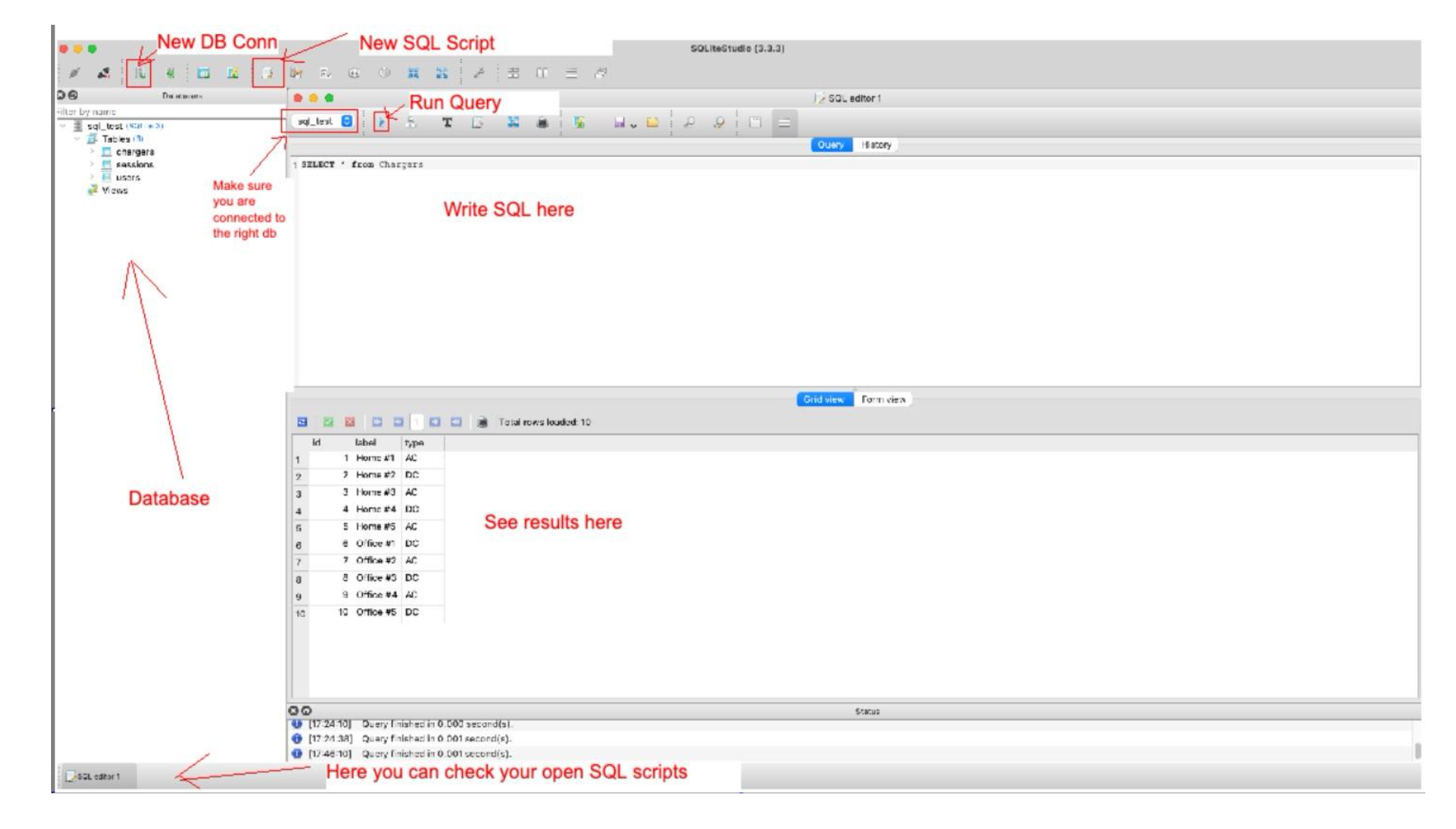Click the export icon left of Total rows loaded
The height and width of the screenshot is (829, 1456).
(x=482, y=422)
